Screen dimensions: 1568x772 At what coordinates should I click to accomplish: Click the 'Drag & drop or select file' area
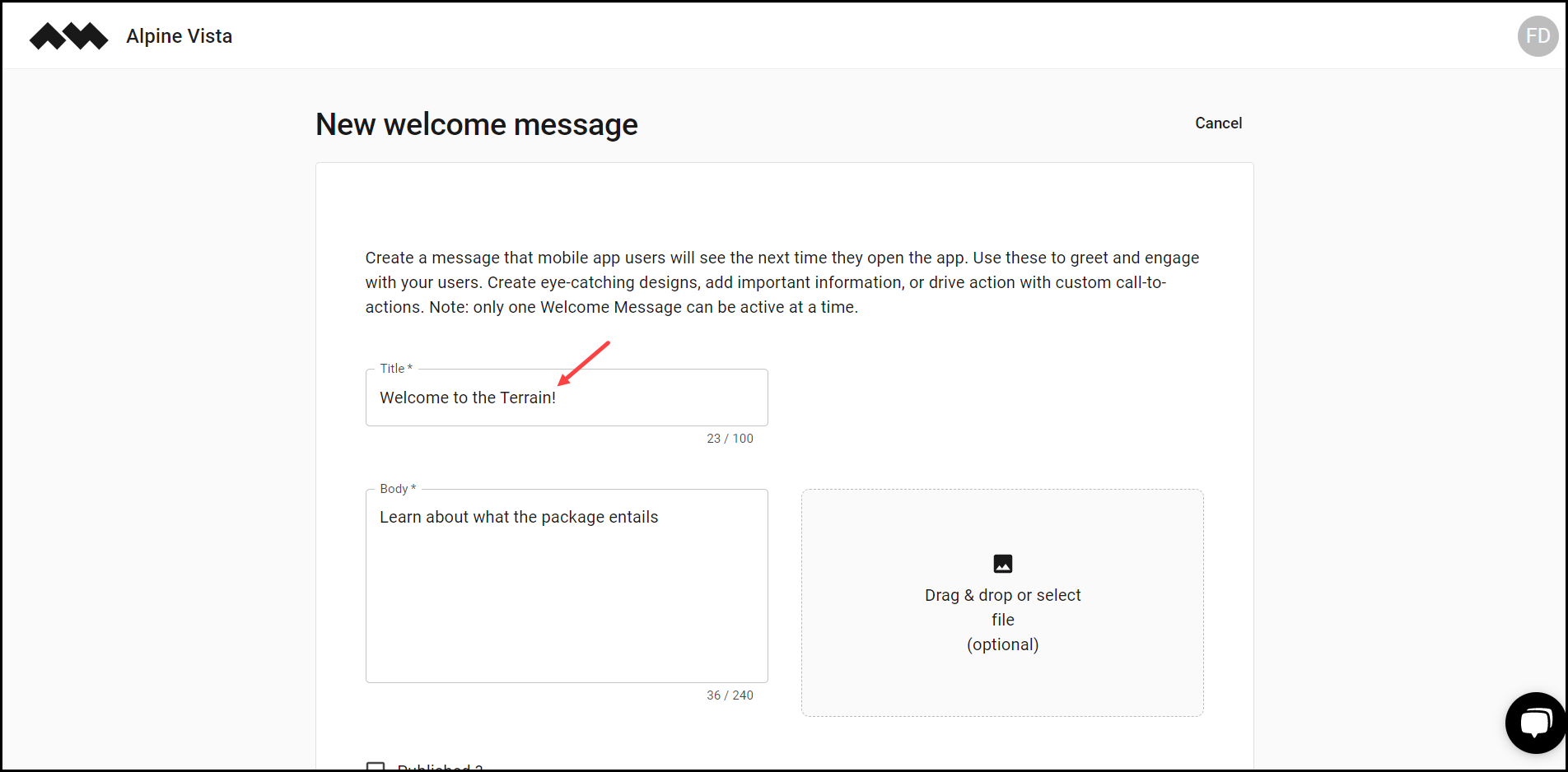[x=1002, y=602]
